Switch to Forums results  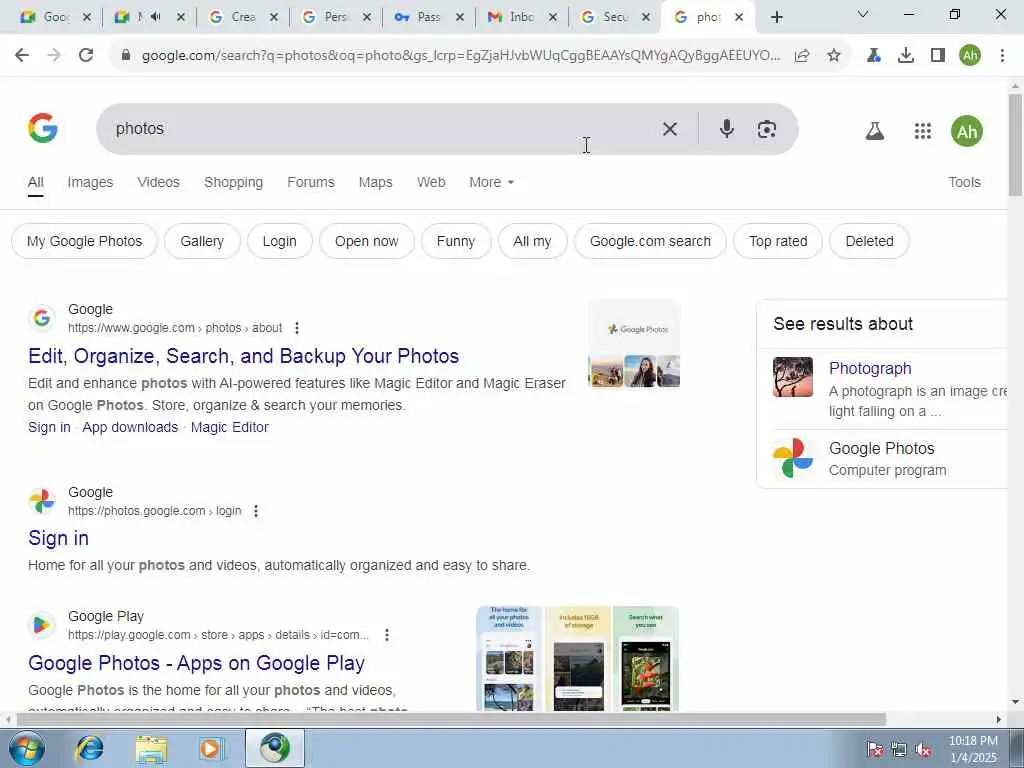(311, 182)
